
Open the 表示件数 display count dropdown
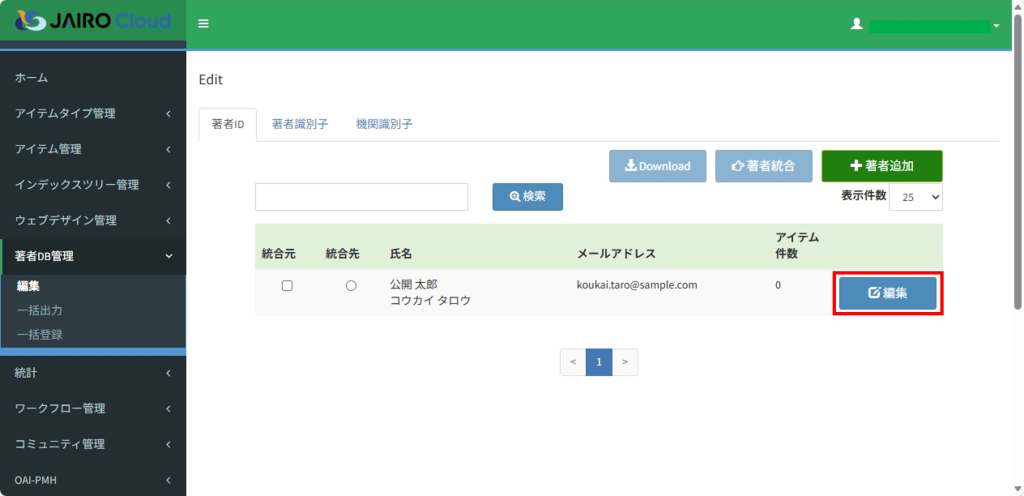click(x=915, y=197)
